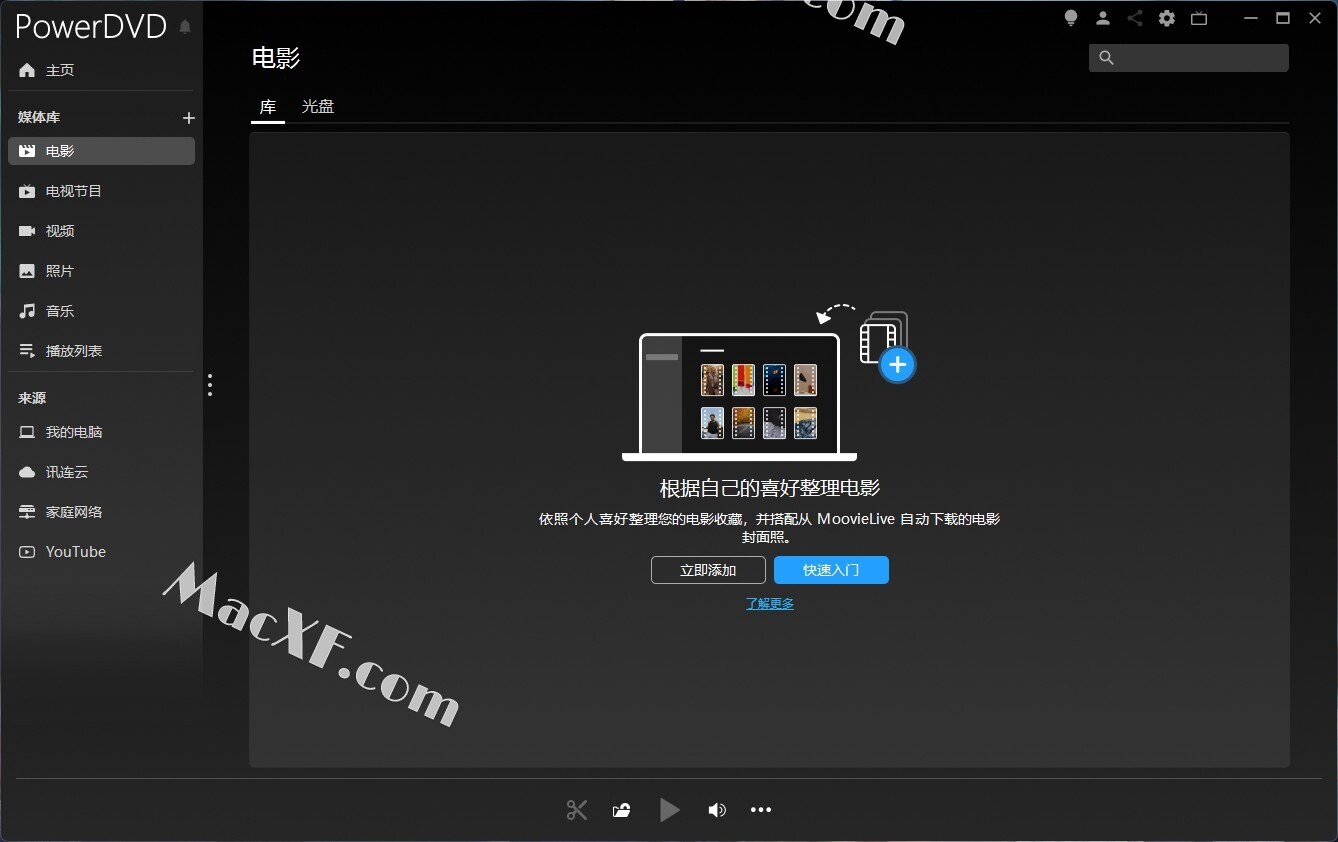Click the blue plus add-movie icon
Image resolution: width=1338 pixels, height=842 pixels.
tap(897, 365)
